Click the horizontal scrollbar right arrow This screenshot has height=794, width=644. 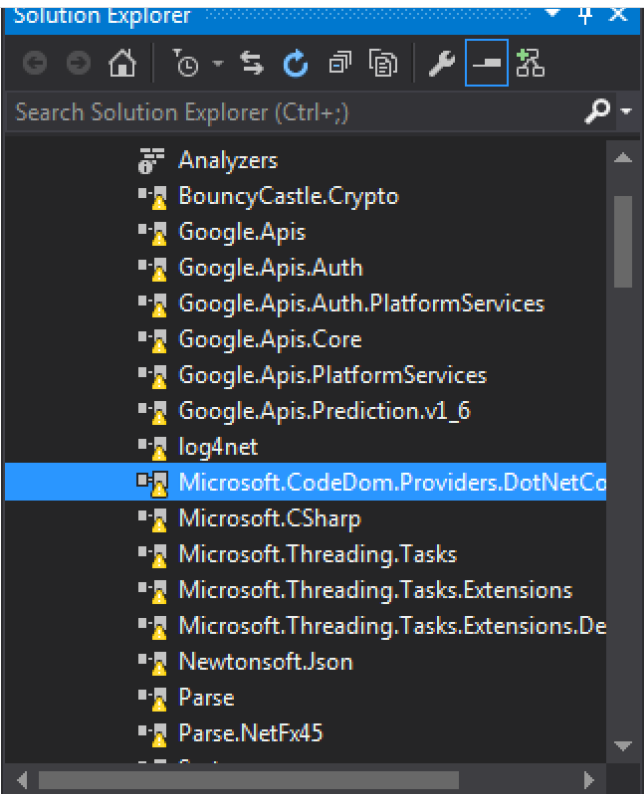[589, 780]
